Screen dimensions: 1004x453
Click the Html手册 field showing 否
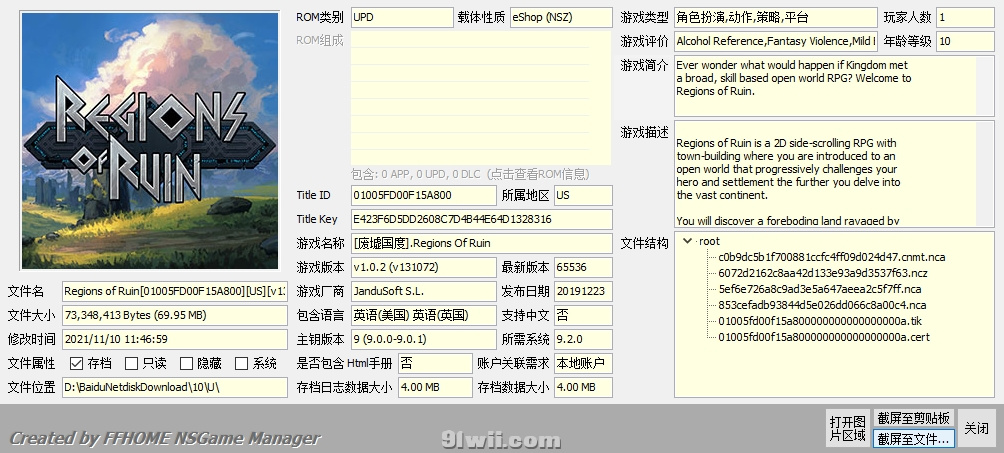point(435,363)
